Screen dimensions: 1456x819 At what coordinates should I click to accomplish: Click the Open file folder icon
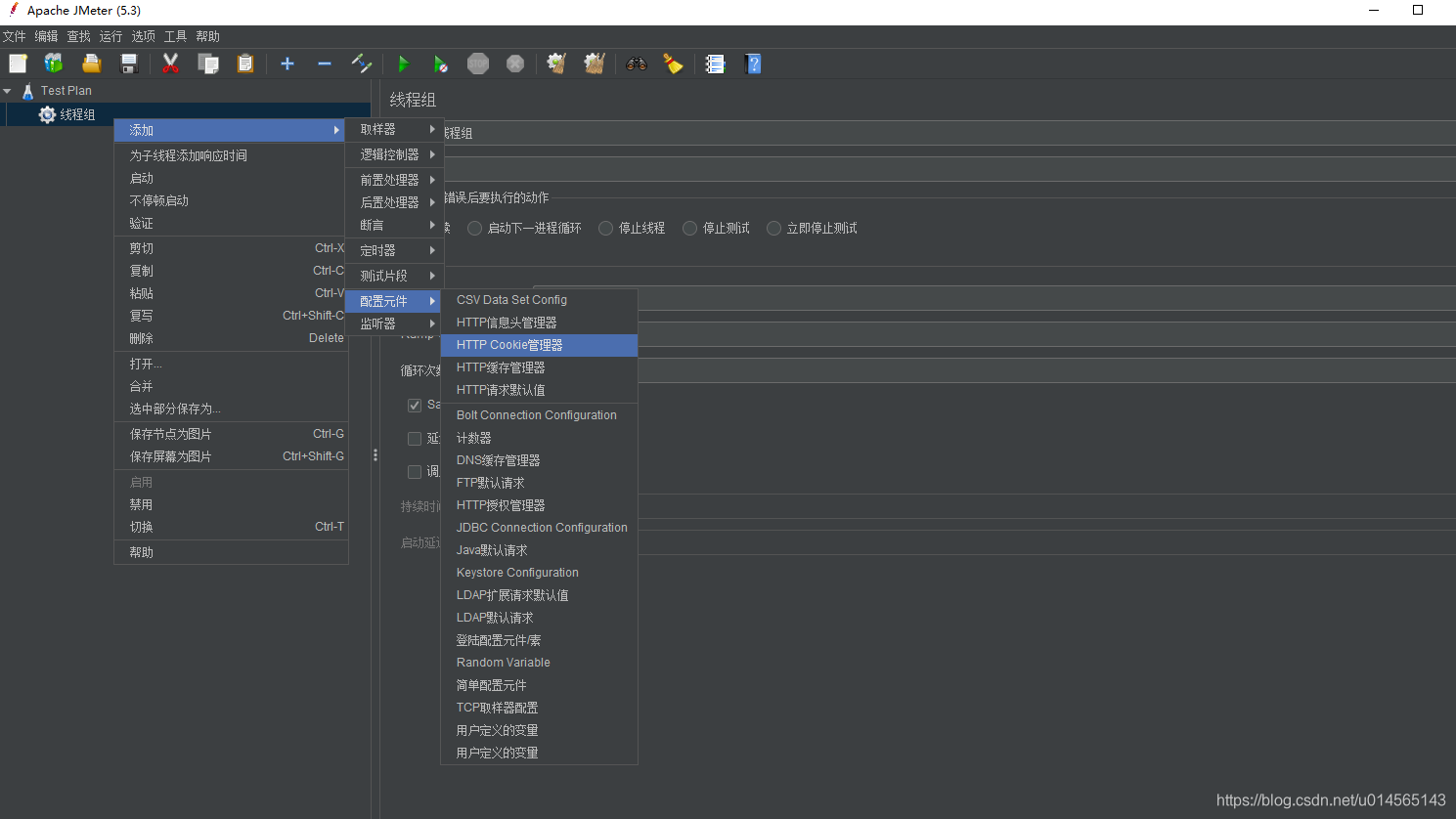(91, 64)
